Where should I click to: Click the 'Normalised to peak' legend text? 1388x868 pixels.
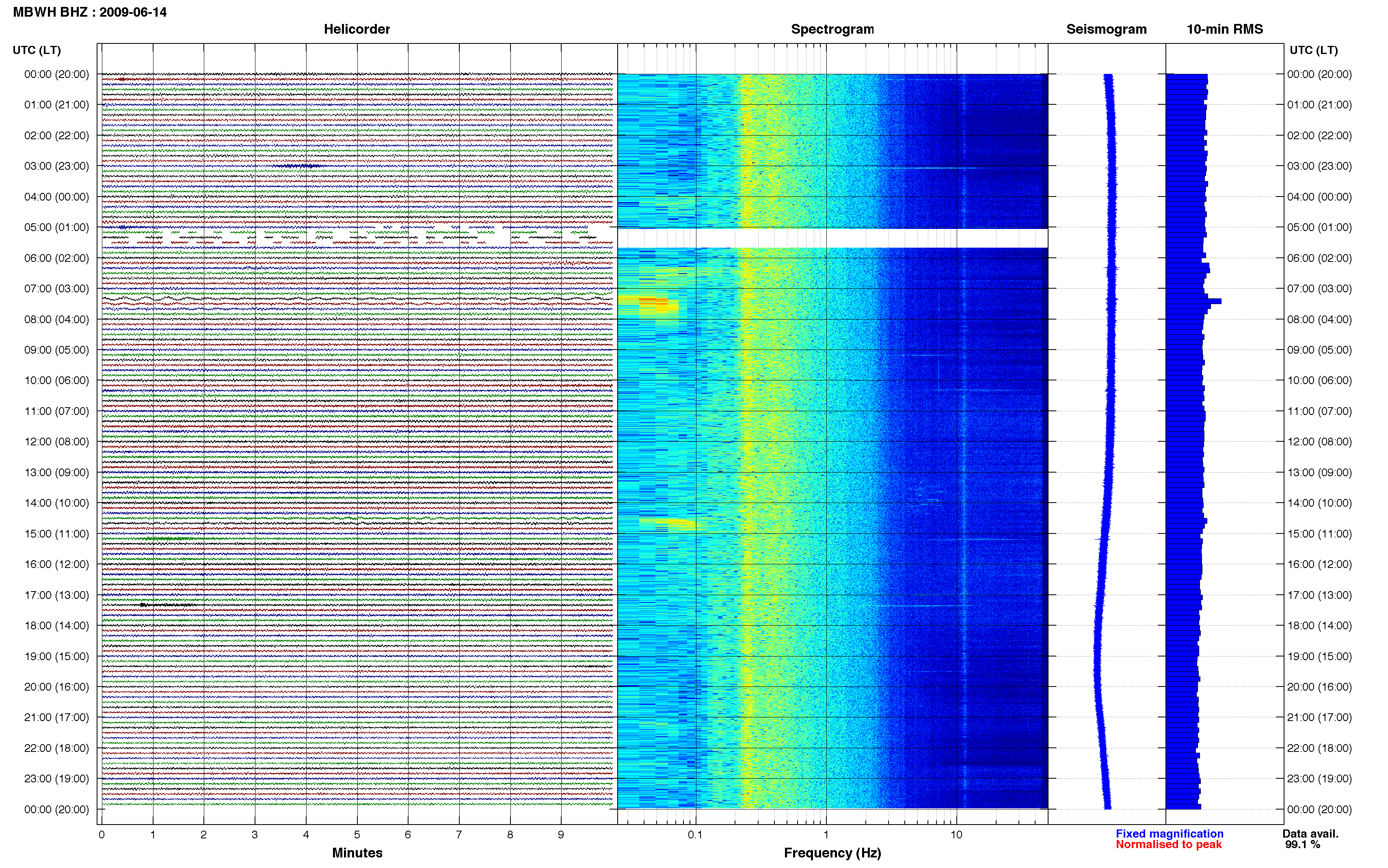(x=1169, y=844)
